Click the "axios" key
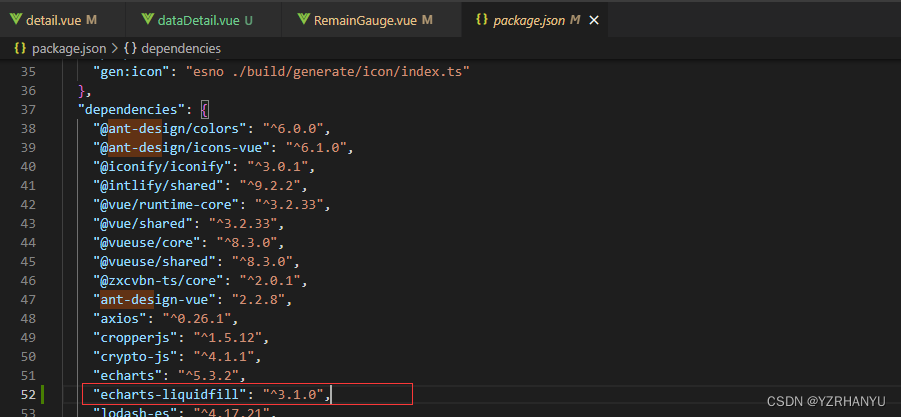This screenshot has width=901, height=417. (x=120, y=318)
